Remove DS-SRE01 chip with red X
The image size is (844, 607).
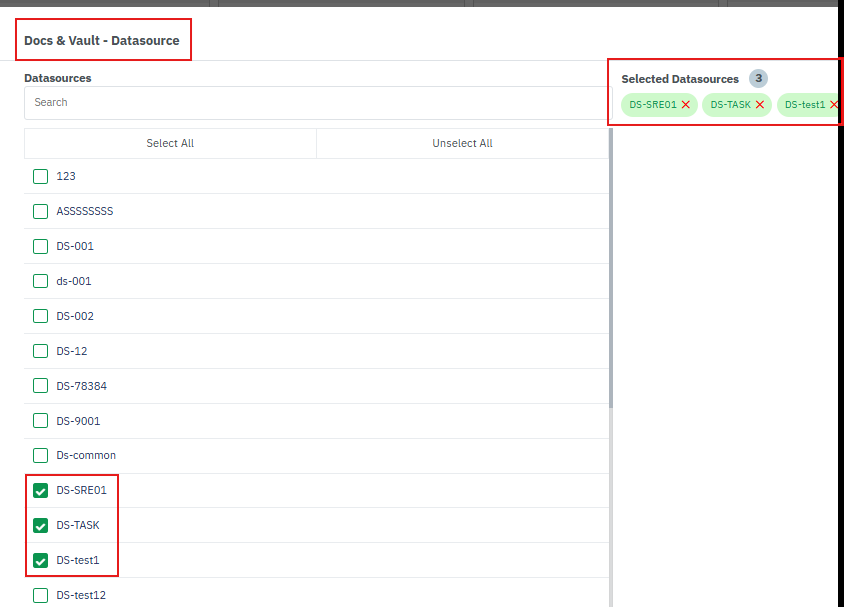coord(686,105)
